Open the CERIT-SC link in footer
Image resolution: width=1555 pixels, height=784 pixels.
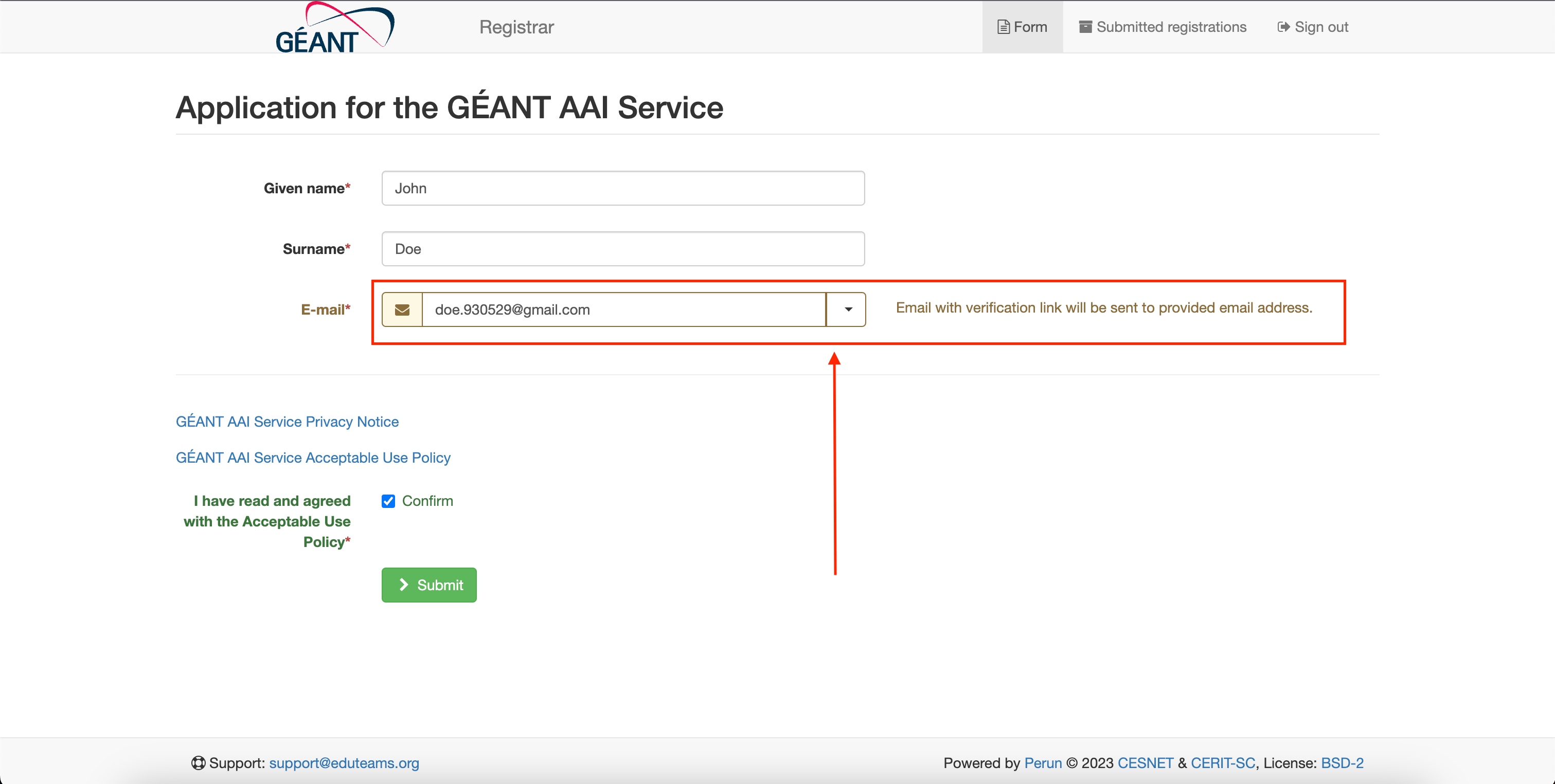[x=1222, y=763]
